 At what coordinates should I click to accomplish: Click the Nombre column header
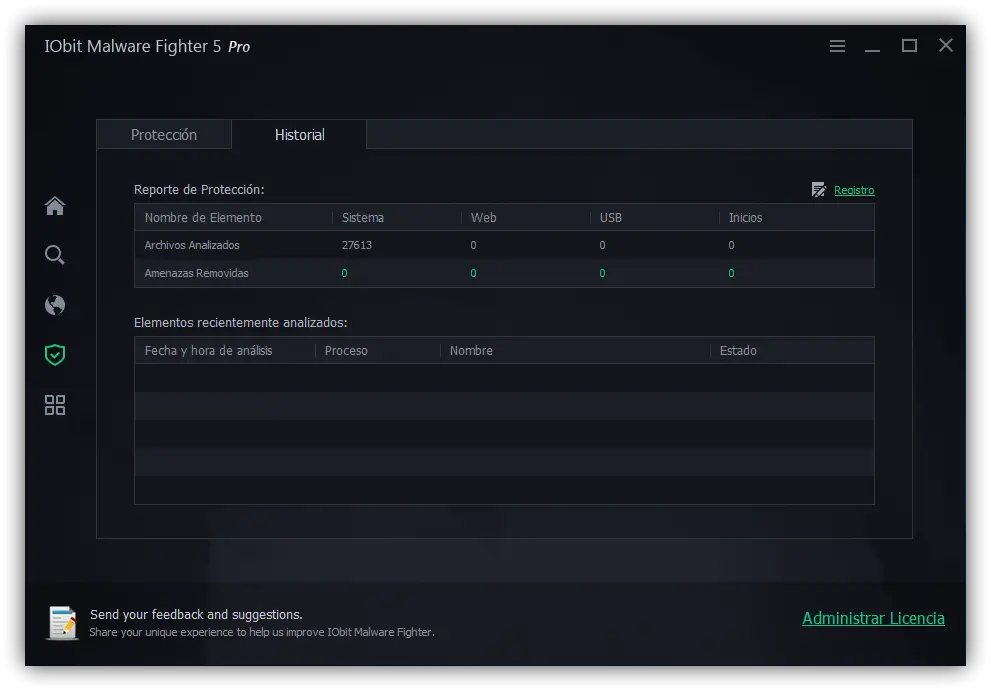(471, 351)
